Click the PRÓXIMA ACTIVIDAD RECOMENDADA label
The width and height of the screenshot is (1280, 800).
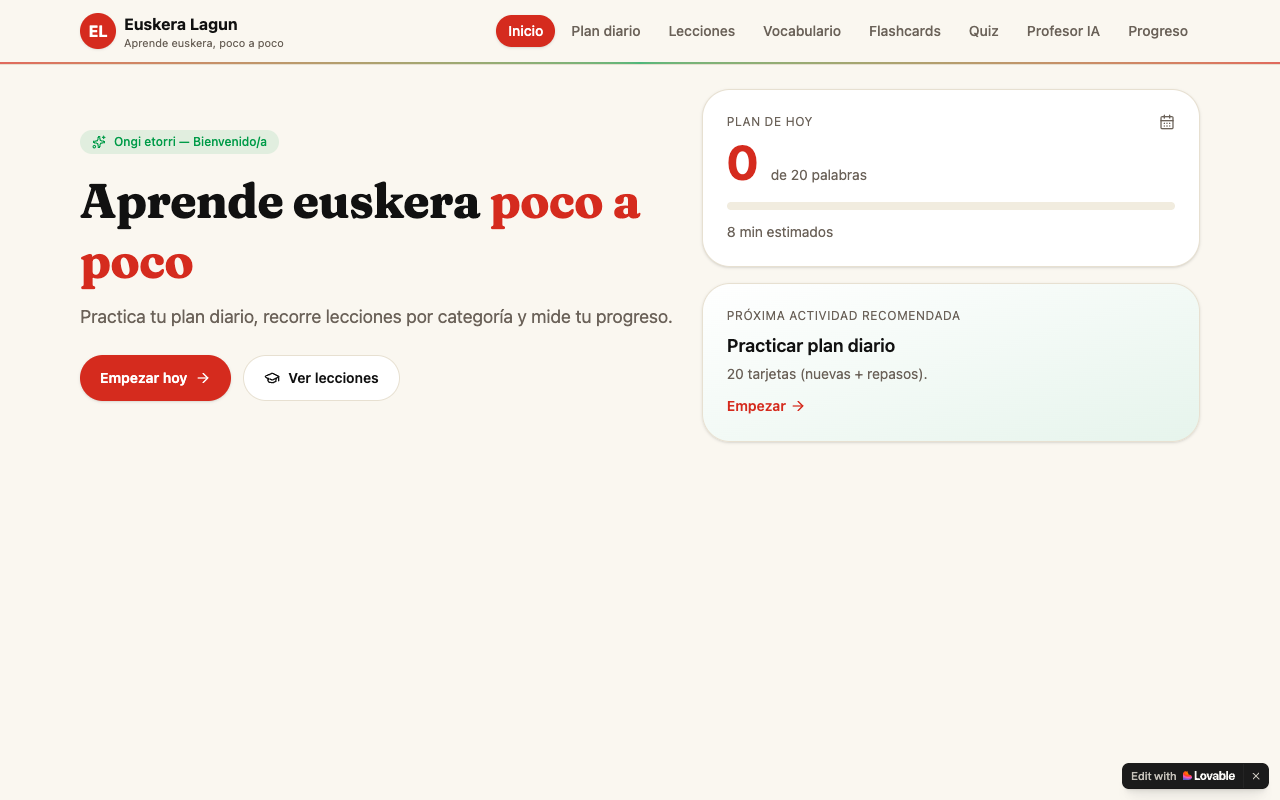pyautogui.click(x=844, y=316)
